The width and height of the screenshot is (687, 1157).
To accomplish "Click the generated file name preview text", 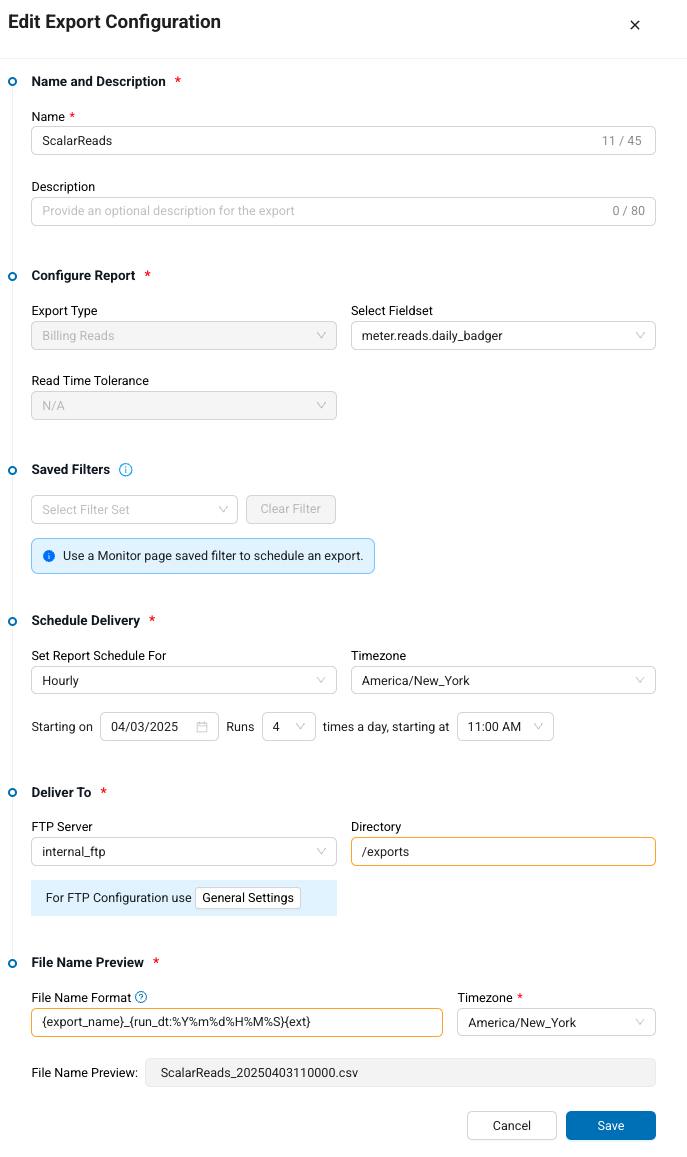I will coord(259,1073).
